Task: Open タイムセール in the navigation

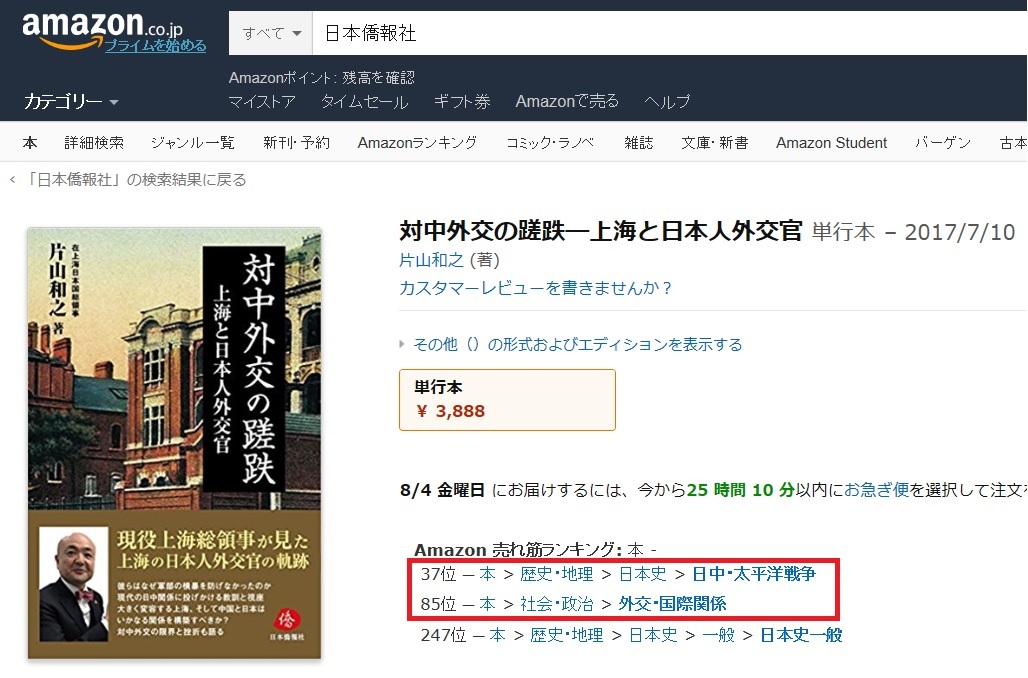Action: click(365, 102)
